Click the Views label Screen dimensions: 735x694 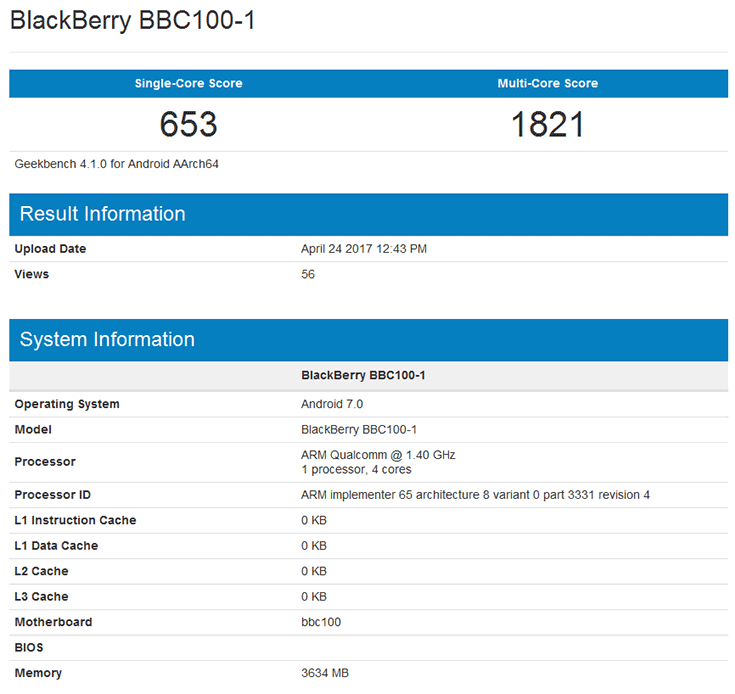click(31, 274)
